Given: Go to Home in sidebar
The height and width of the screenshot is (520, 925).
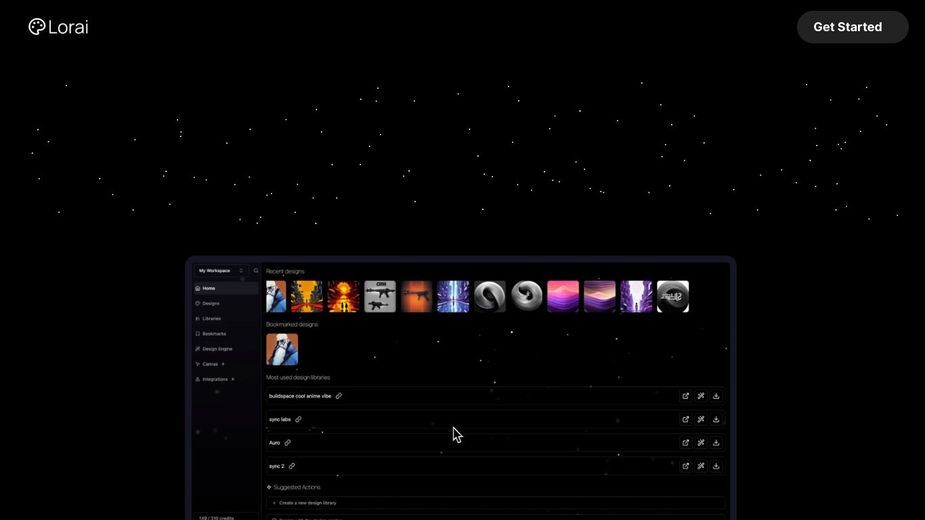Looking at the screenshot, I should [x=225, y=289].
